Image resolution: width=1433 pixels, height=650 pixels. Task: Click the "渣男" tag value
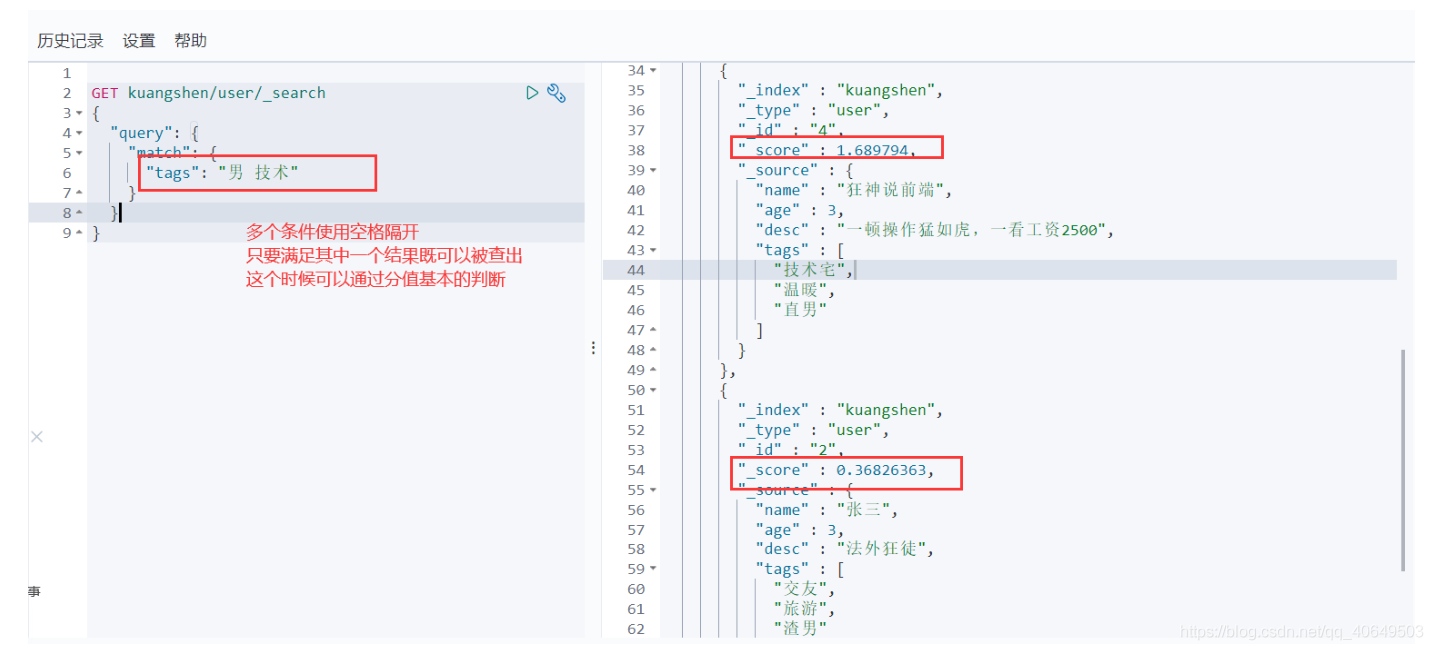point(800,629)
